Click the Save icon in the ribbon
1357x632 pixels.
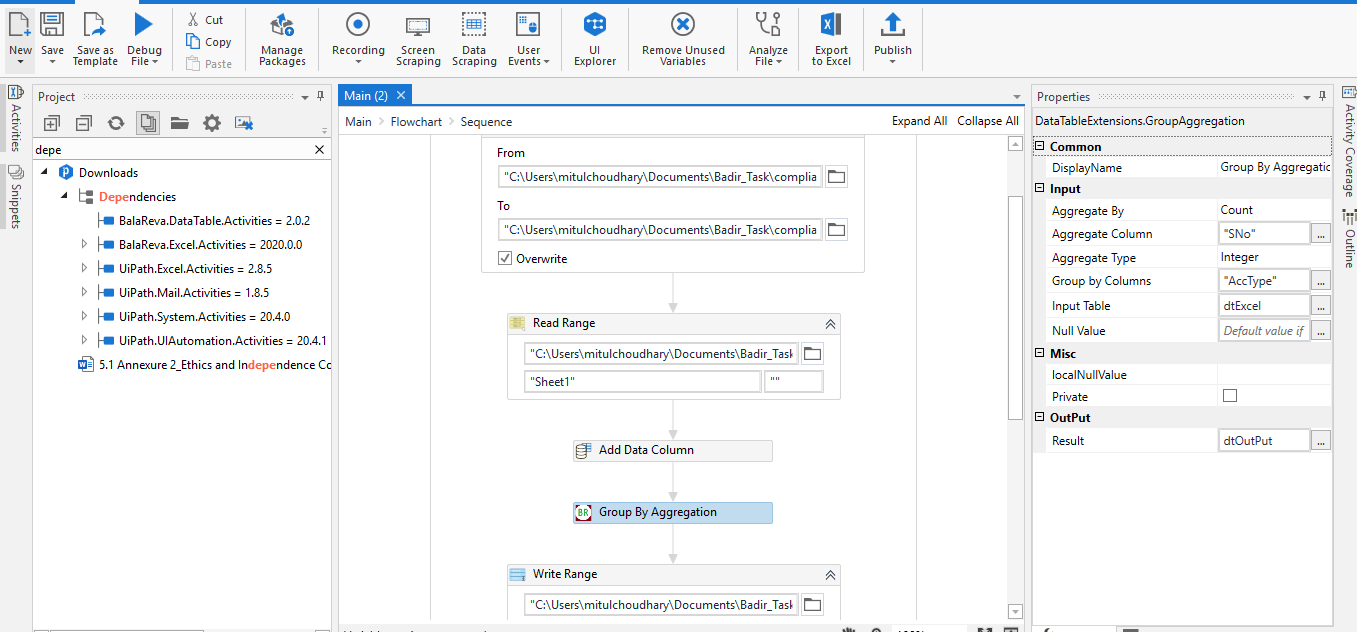point(52,25)
